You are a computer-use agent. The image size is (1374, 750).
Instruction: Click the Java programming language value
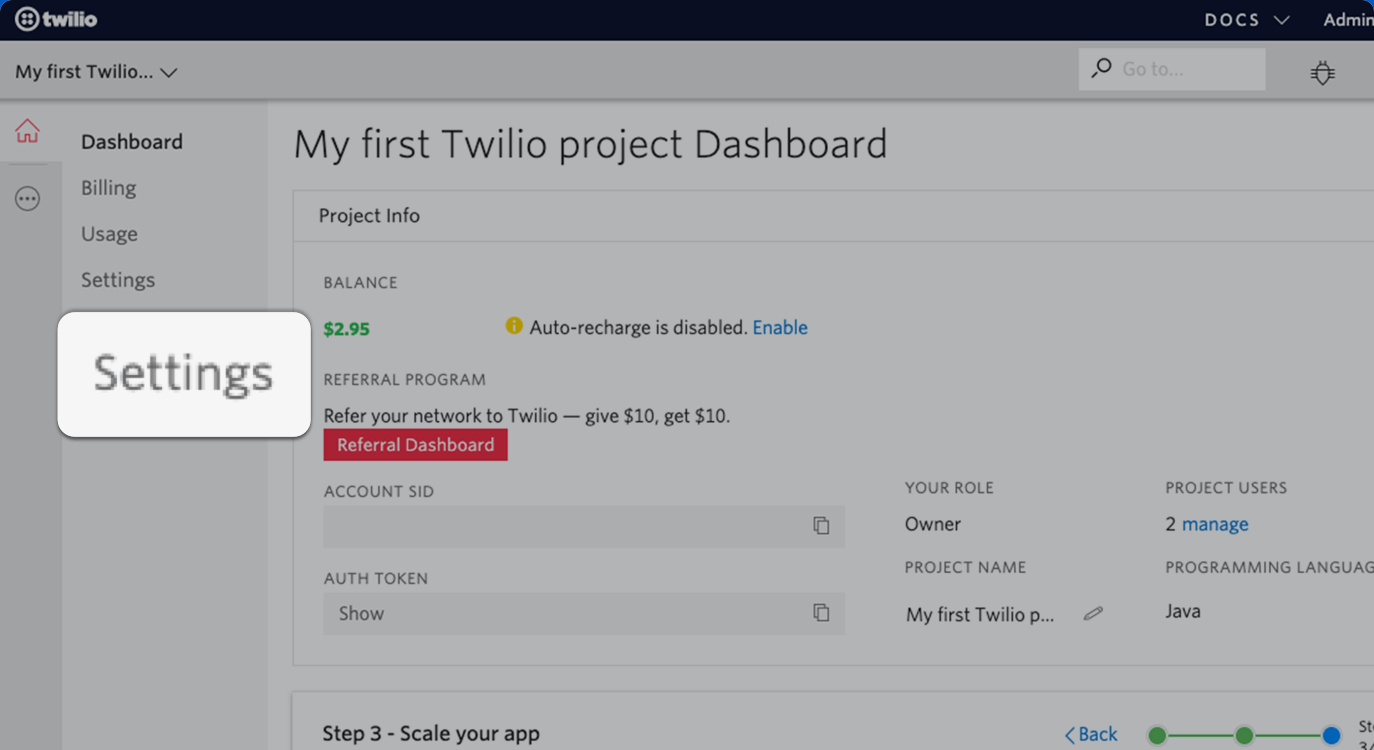click(1183, 611)
